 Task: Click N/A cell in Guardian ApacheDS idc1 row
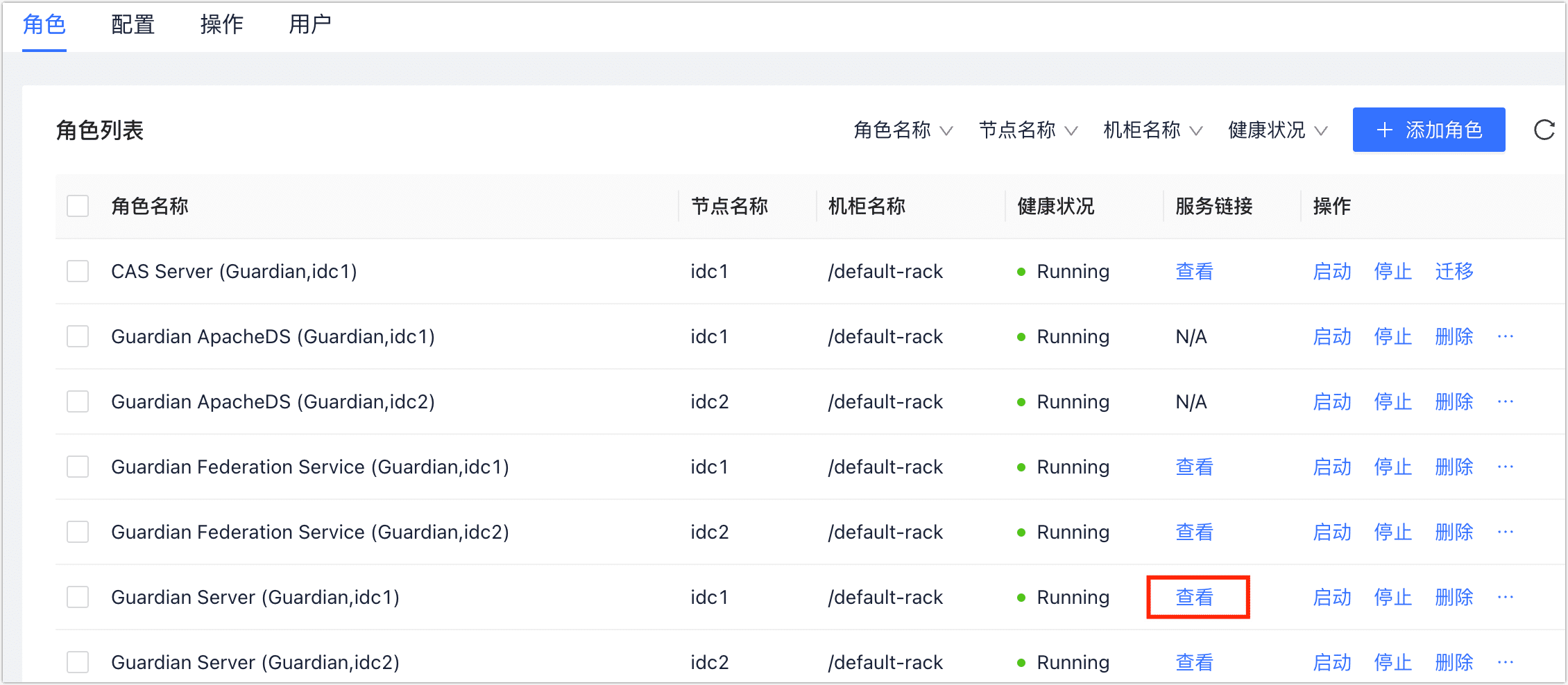click(x=1191, y=336)
